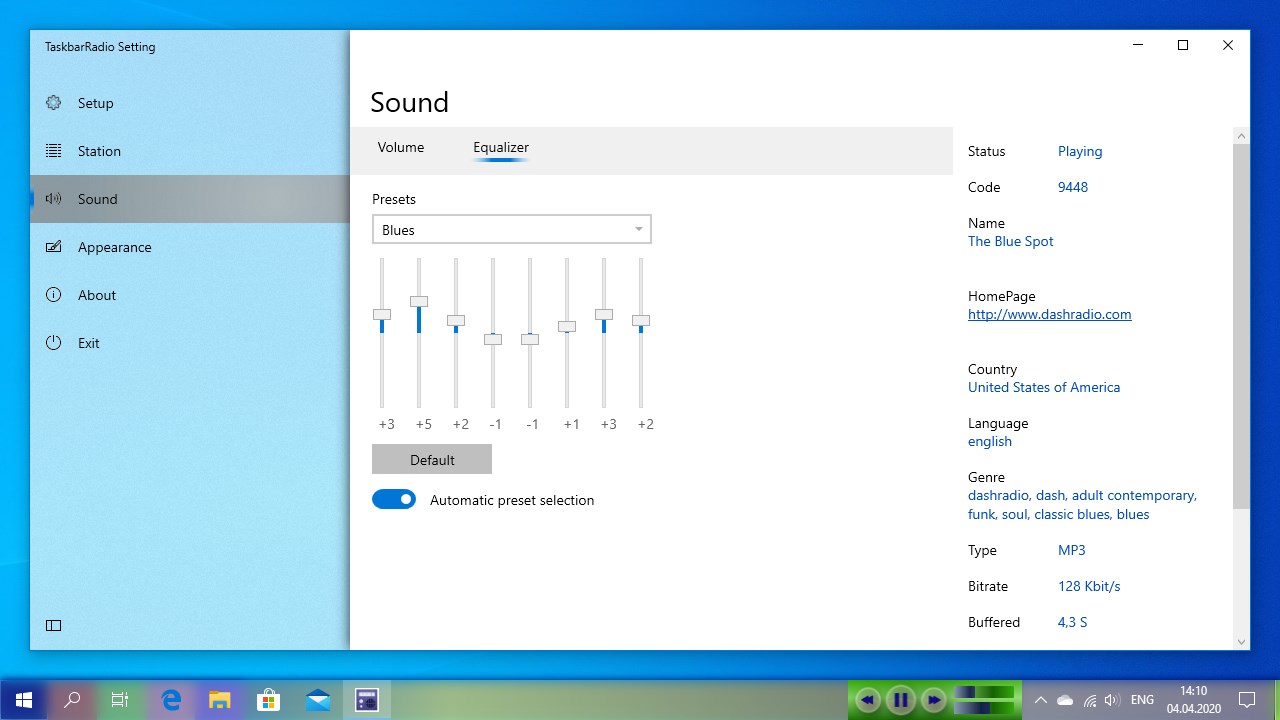Image resolution: width=1280 pixels, height=720 pixels.
Task: Select the Sound section in the sidebar
Action: pyautogui.click(x=190, y=199)
